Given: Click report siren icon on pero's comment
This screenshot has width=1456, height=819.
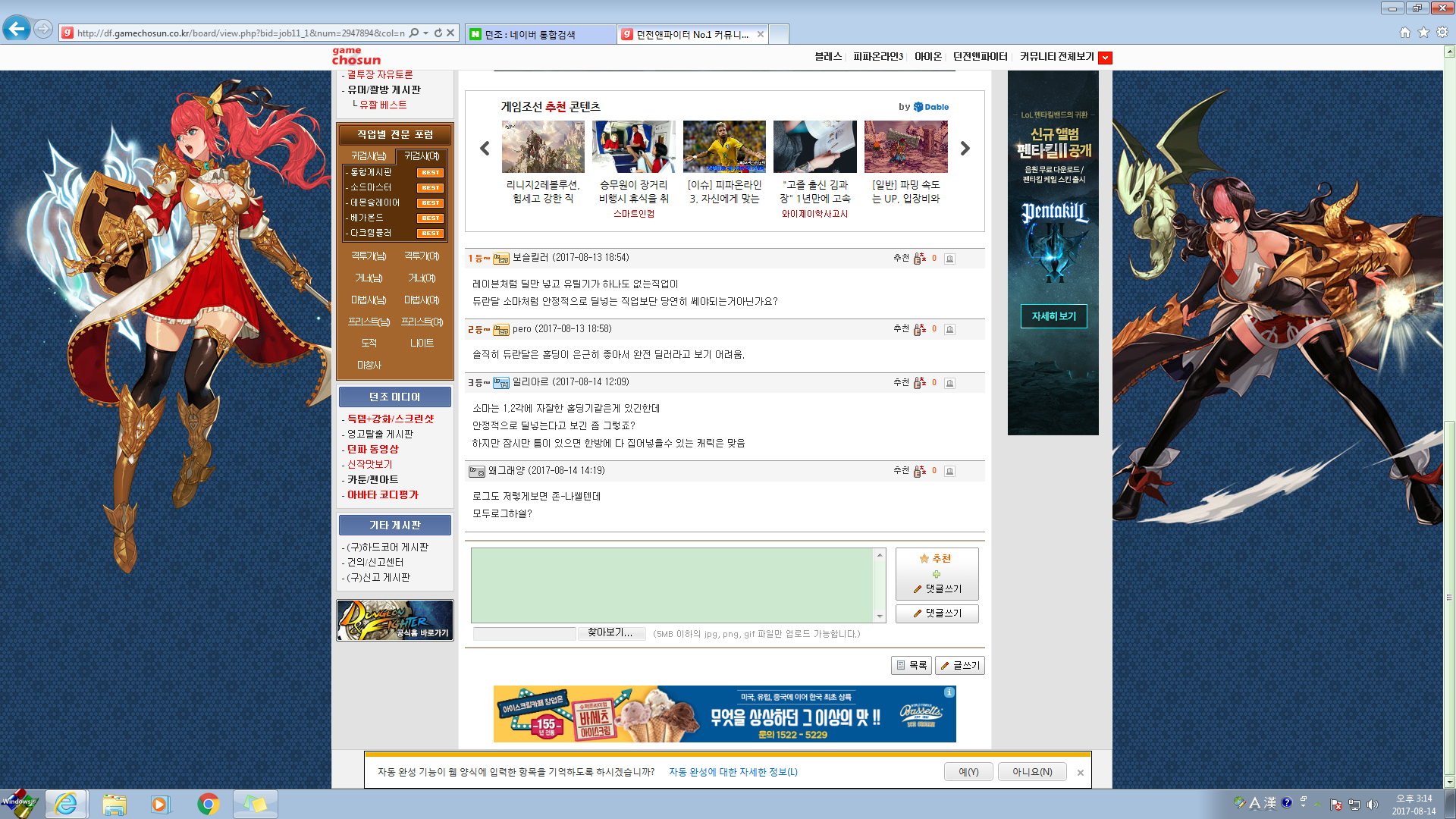Looking at the screenshot, I should click(x=949, y=330).
